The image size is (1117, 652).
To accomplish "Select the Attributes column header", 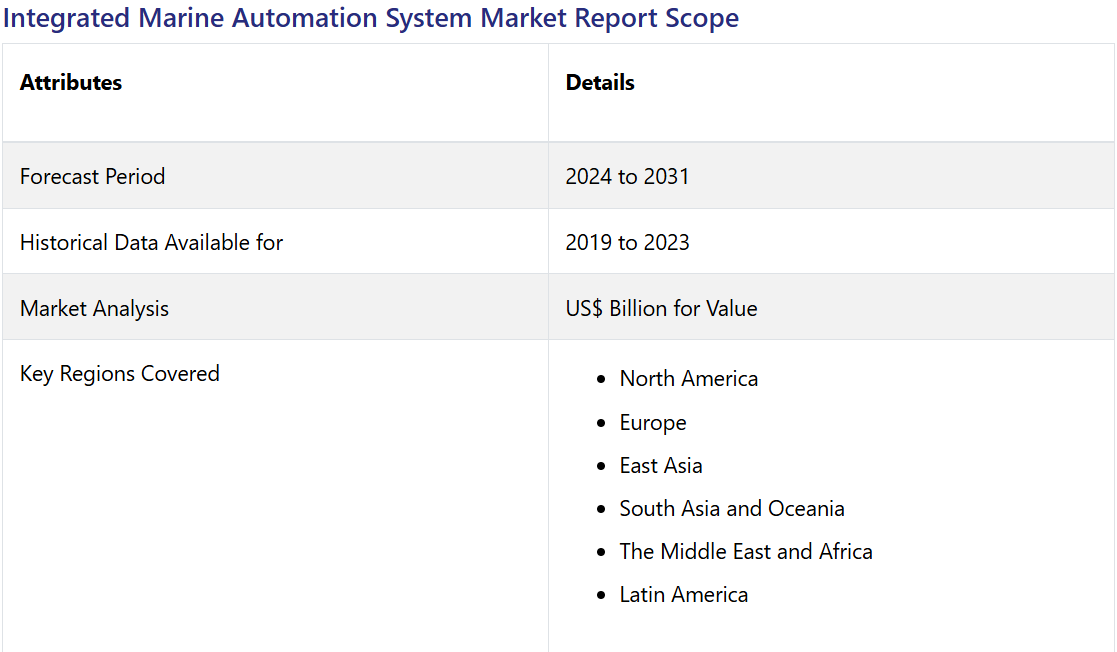I will pos(71,83).
